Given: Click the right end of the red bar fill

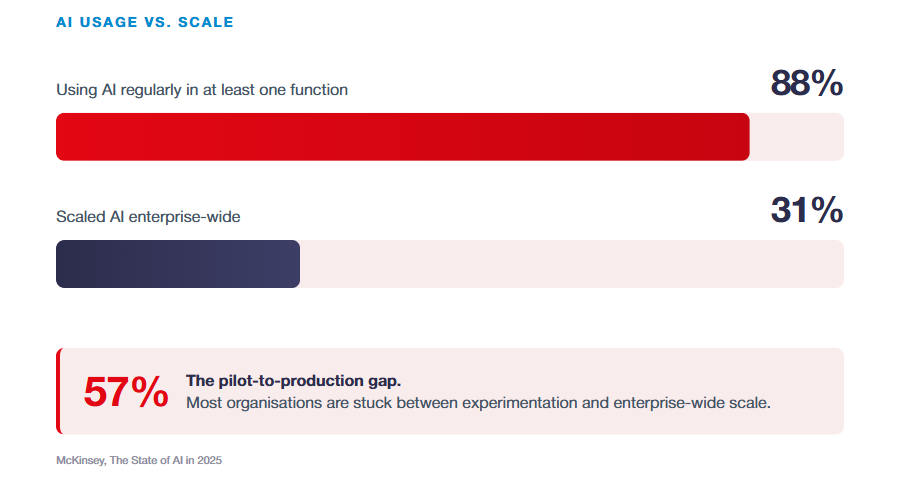Looking at the screenshot, I should click(x=744, y=137).
